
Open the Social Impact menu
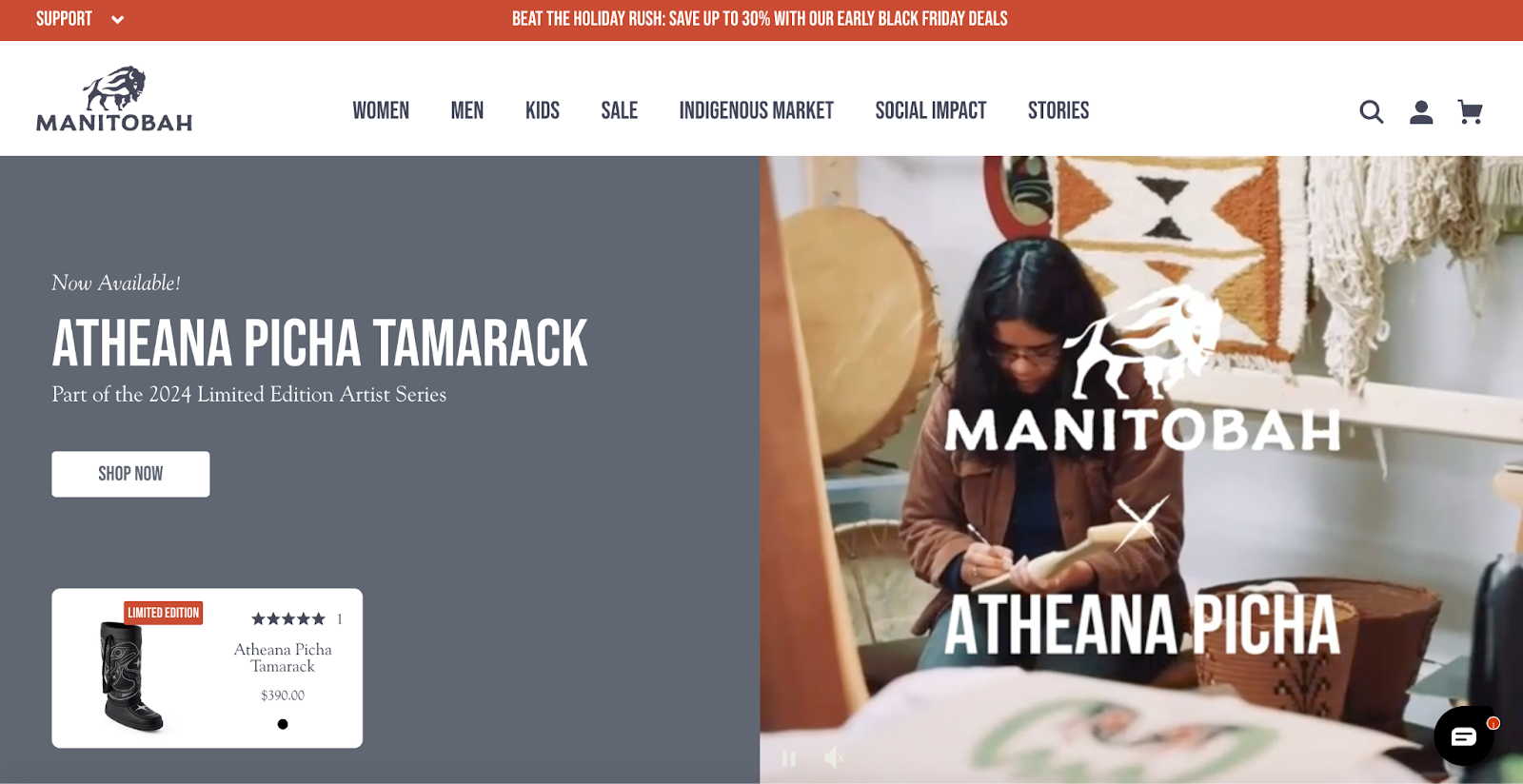pos(931,110)
